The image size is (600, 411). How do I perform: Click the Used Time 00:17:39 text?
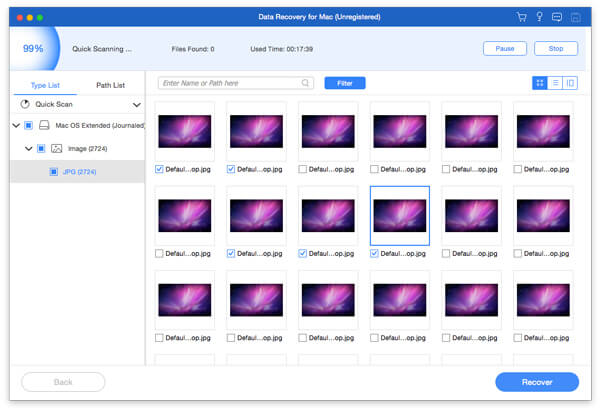click(x=282, y=49)
